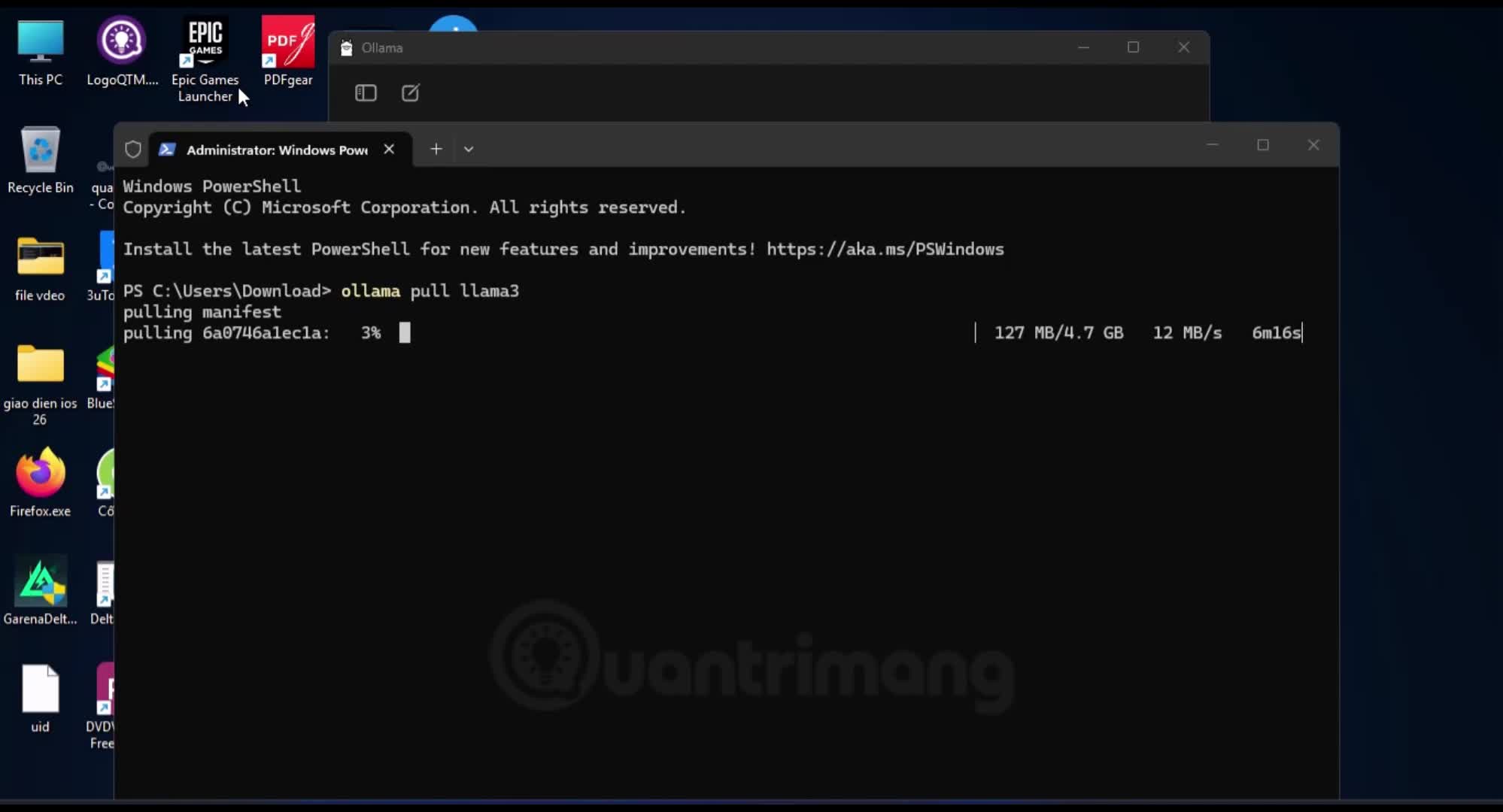The image size is (1503, 812).
Task: Open 'giao dien ios 26' folder
Action: coord(41,385)
